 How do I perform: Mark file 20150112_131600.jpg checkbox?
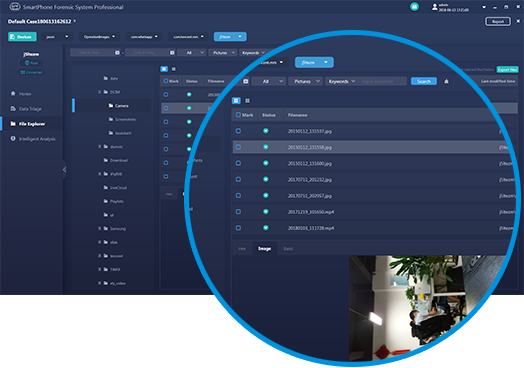click(238, 163)
